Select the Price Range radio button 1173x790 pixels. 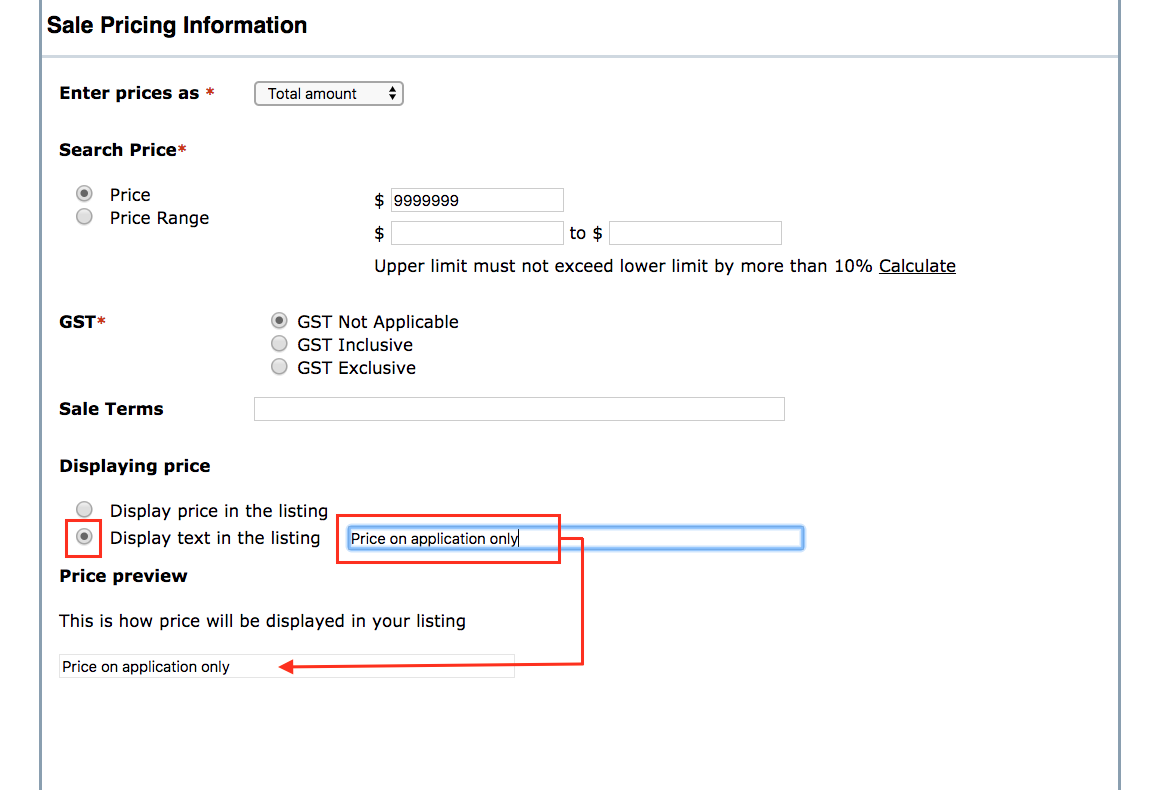coord(85,217)
